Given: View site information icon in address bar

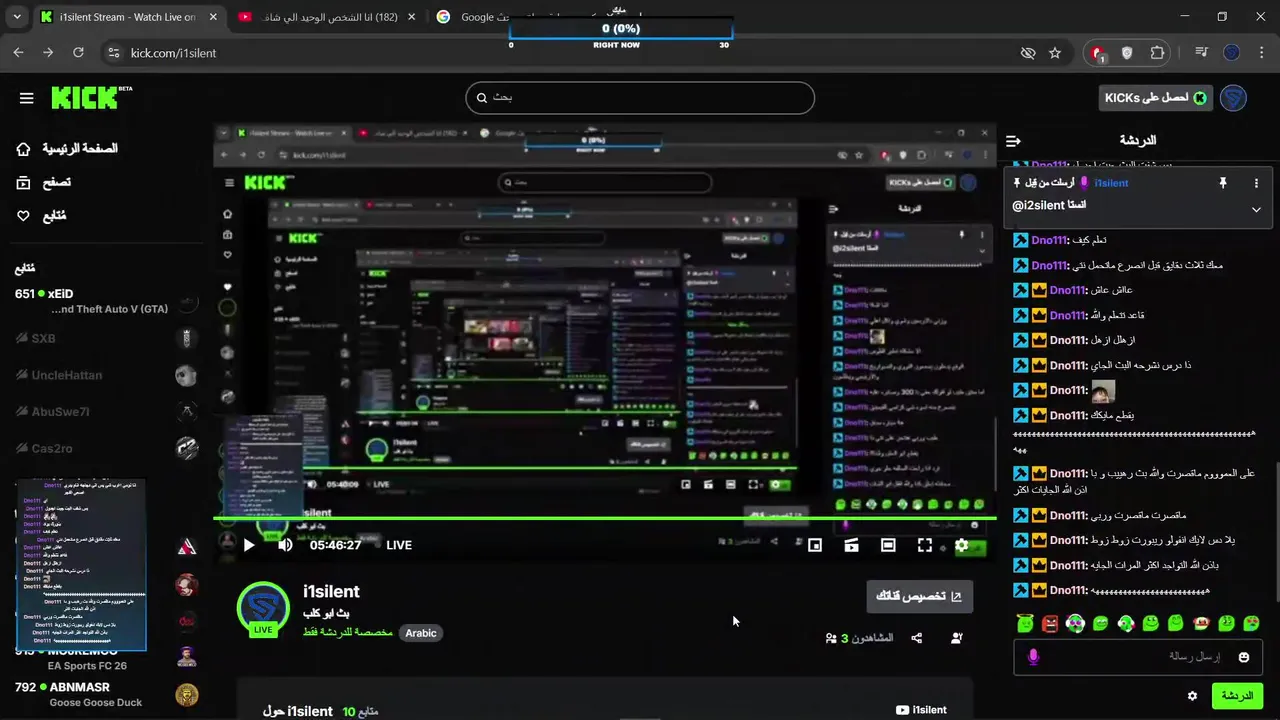Looking at the screenshot, I should click(x=113, y=53).
